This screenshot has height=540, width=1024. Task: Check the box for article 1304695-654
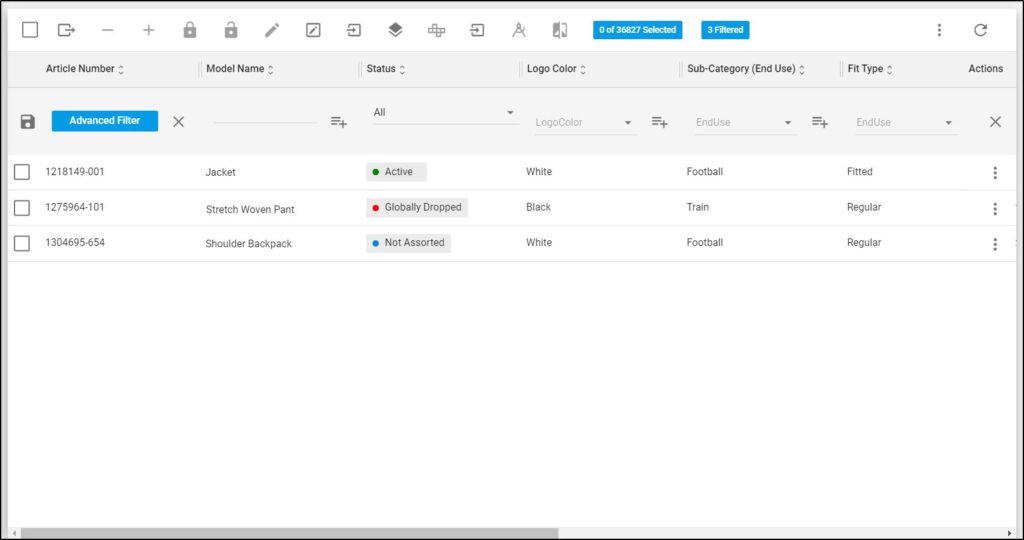22,243
